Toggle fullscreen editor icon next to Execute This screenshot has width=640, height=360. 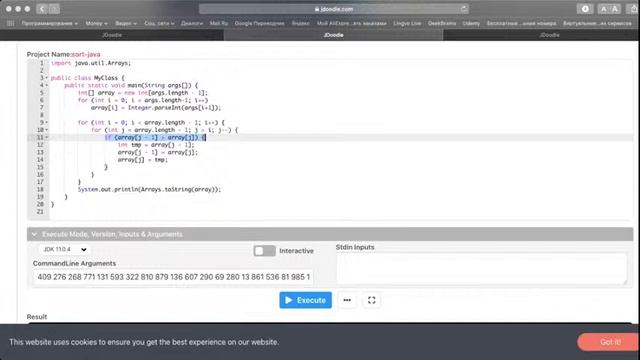tap(371, 300)
